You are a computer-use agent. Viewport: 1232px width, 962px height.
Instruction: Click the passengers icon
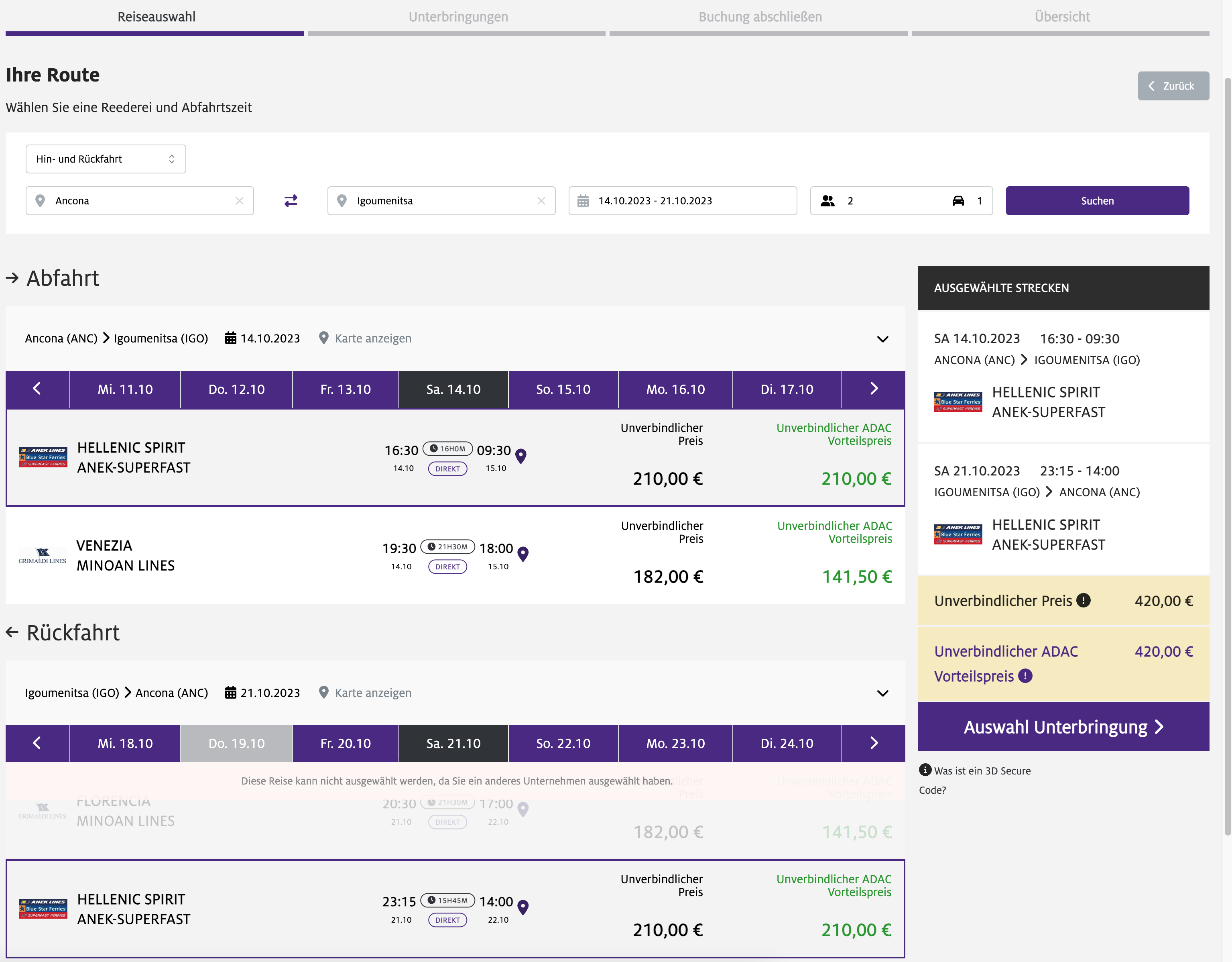[827, 201]
